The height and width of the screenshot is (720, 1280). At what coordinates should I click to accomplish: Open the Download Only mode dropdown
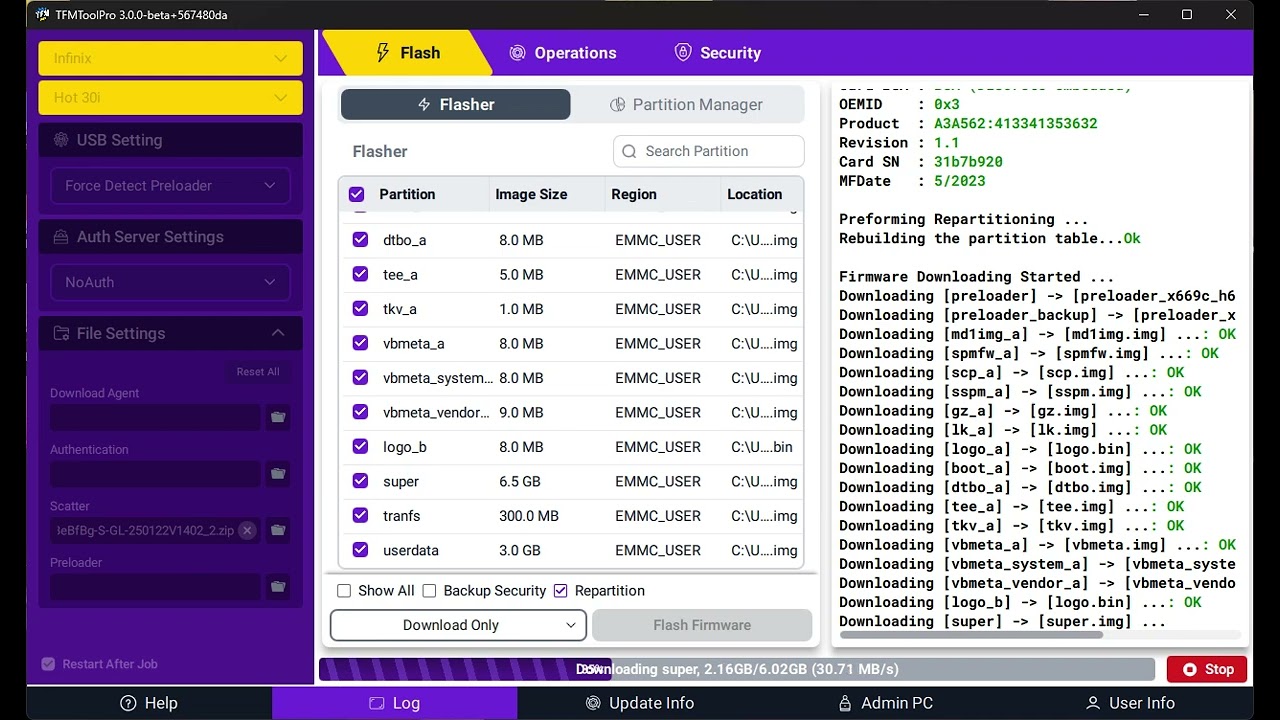click(x=458, y=625)
